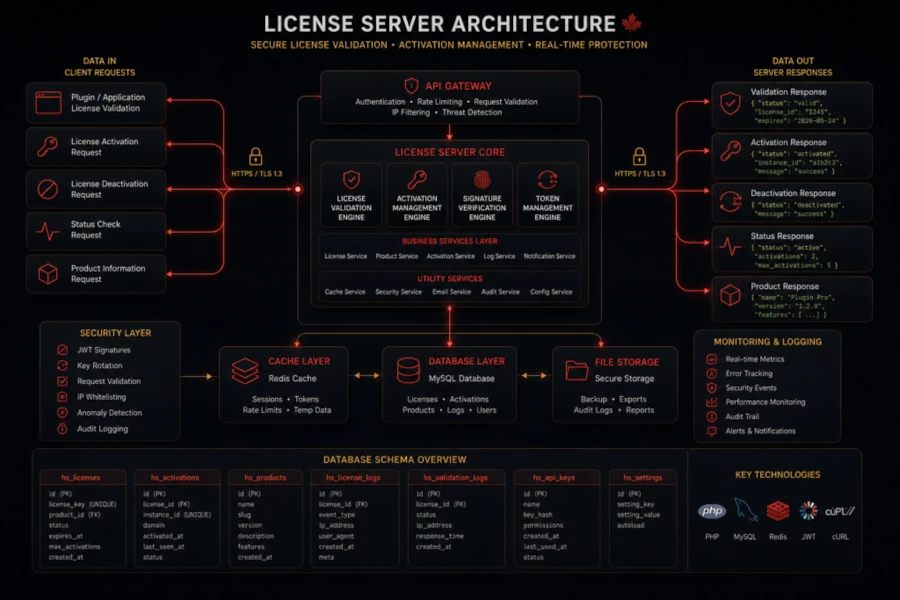Click the Real-time Metrics icon
The image size is (900, 600).
[x=712, y=359]
